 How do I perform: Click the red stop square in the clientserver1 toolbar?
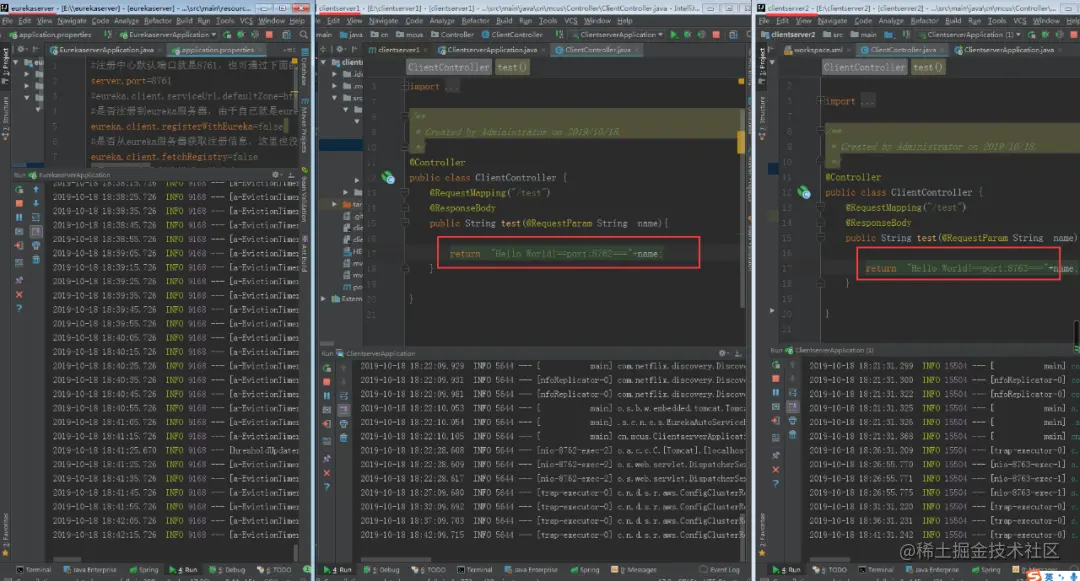[x=716, y=34]
